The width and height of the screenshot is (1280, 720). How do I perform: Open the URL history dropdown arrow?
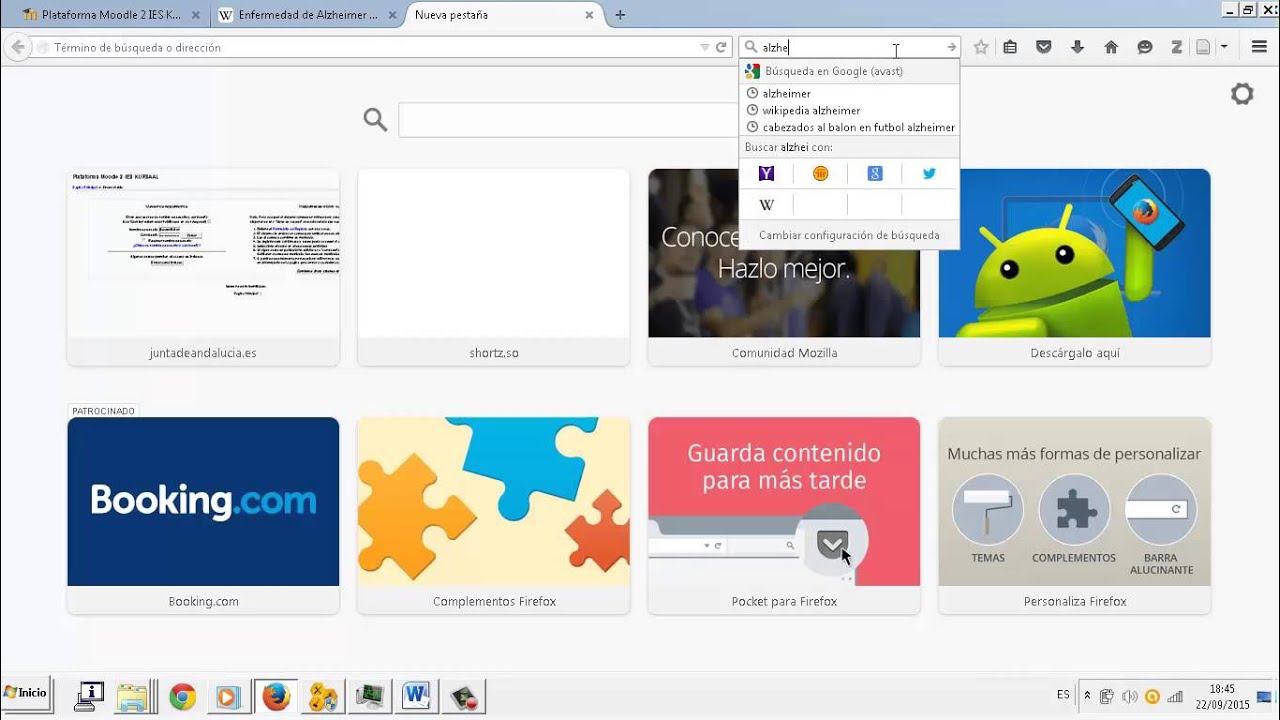pyautogui.click(x=704, y=47)
